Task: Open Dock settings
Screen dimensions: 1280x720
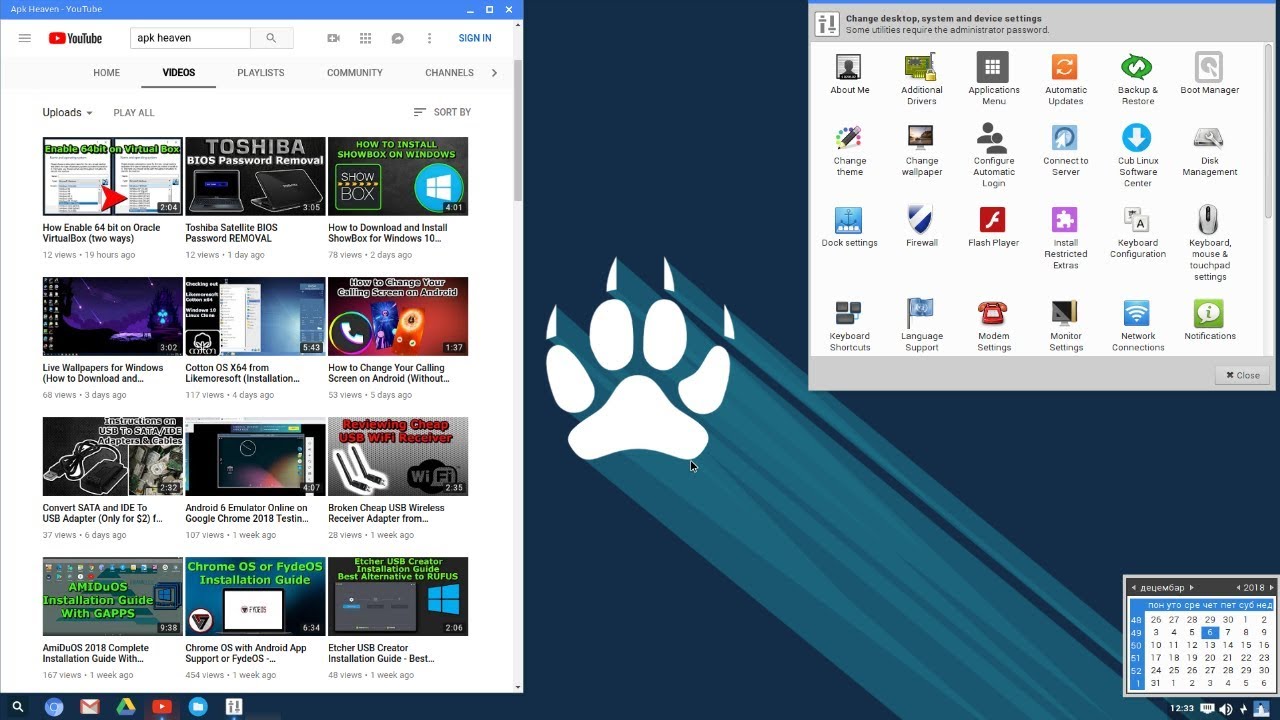Action: click(x=849, y=227)
